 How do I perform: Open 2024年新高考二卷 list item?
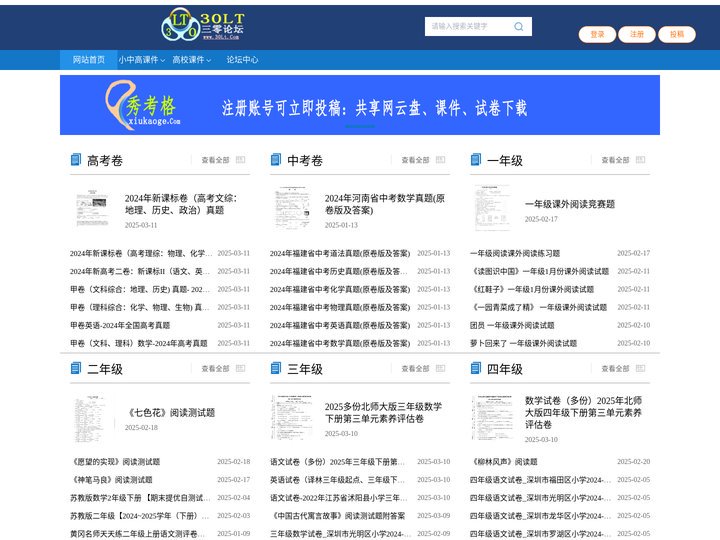point(140,271)
